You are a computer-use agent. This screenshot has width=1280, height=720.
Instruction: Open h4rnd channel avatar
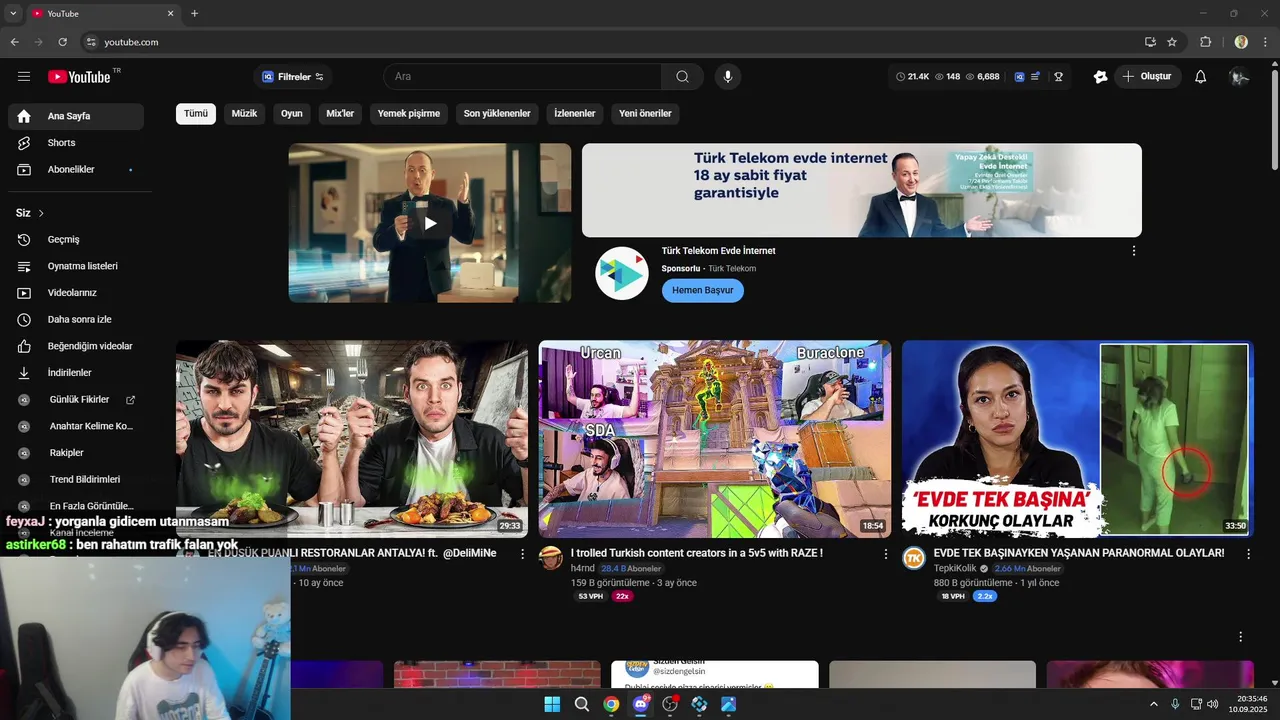[x=551, y=558]
